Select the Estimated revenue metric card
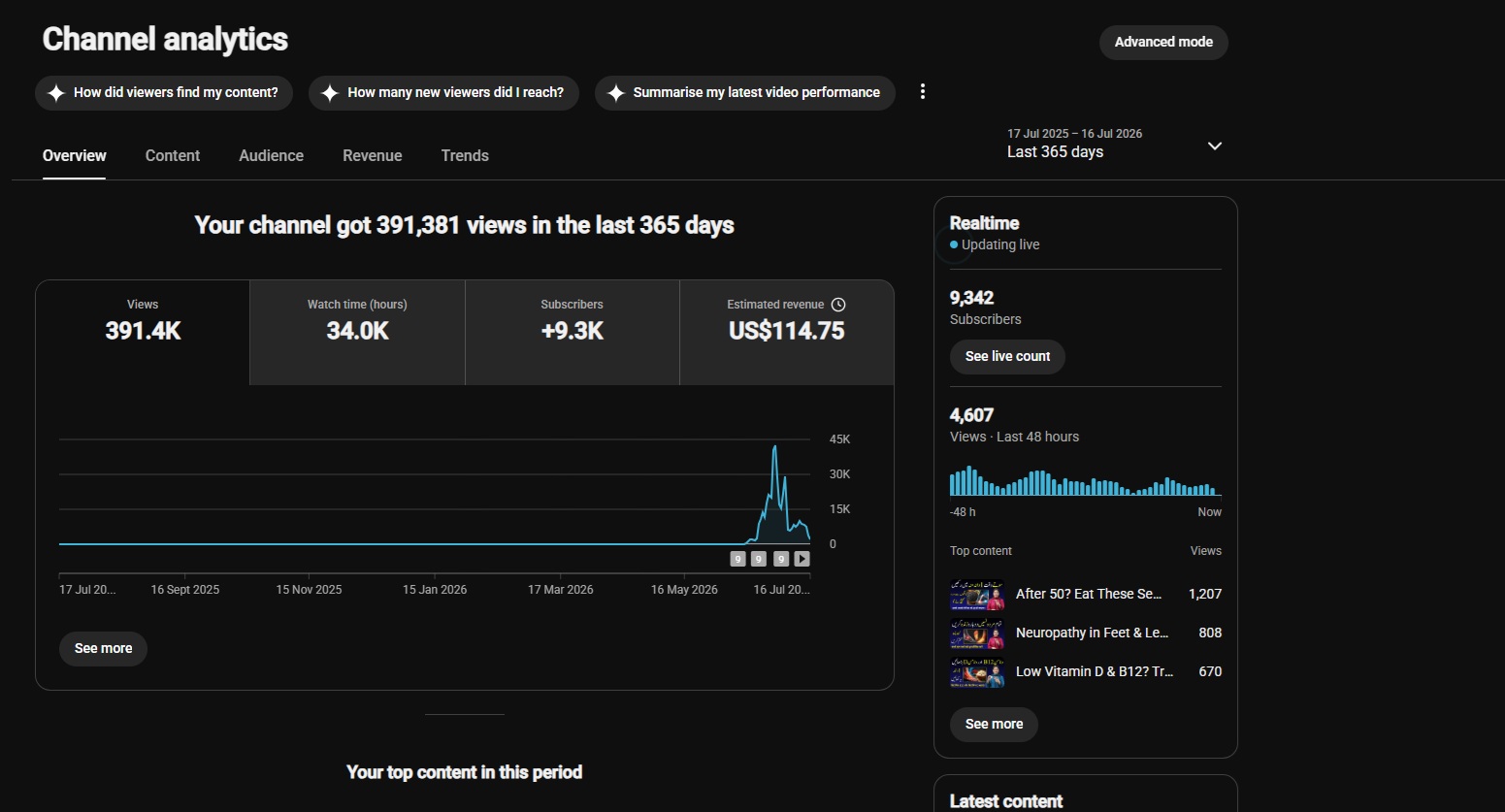This screenshot has width=1505, height=812. pyautogui.click(x=787, y=333)
